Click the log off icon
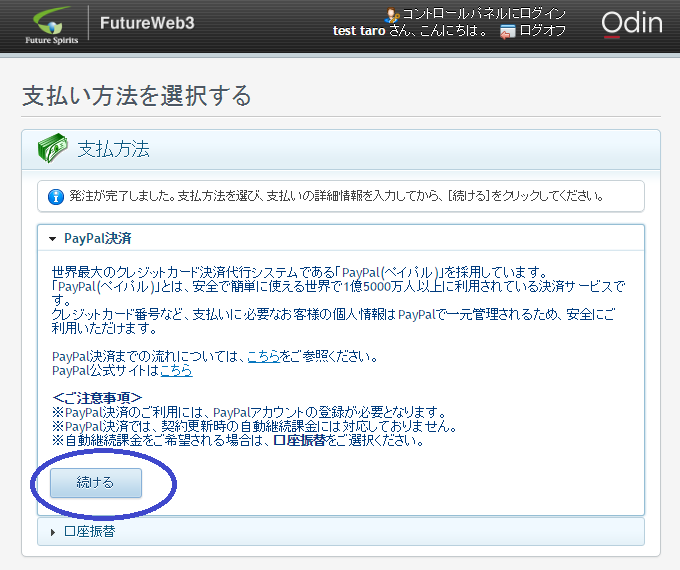 [507, 31]
